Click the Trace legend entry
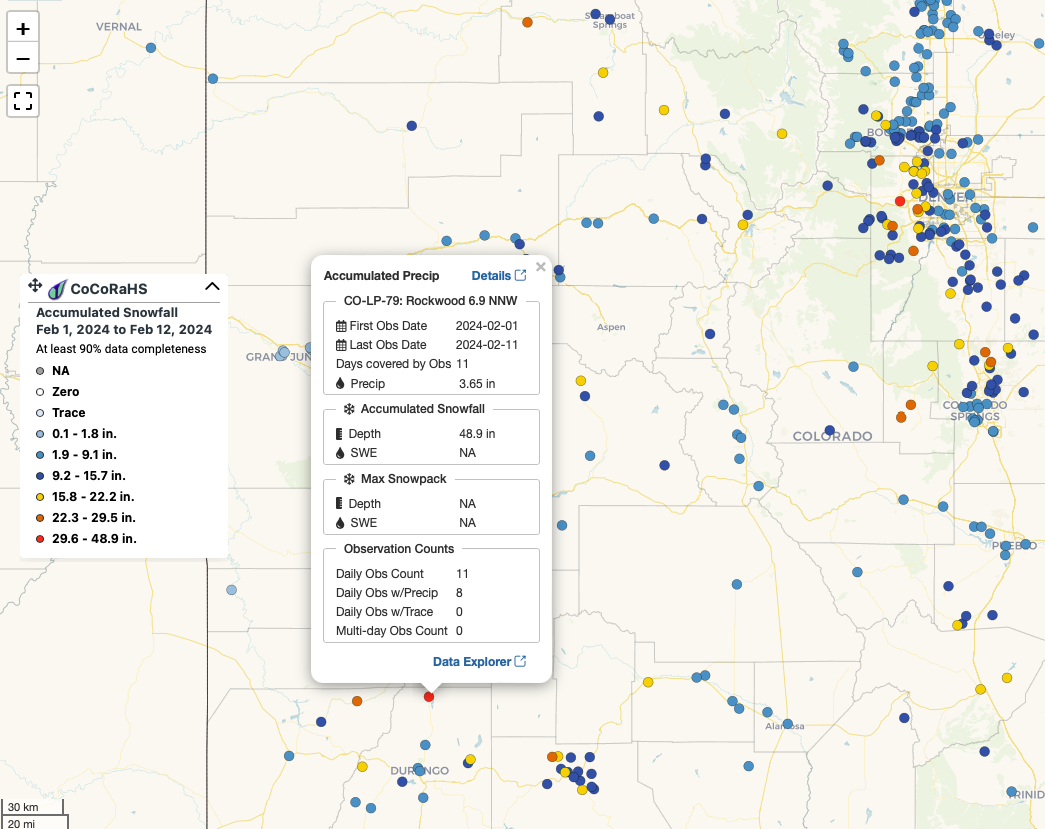 pyautogui.click(x=68, y=413)
